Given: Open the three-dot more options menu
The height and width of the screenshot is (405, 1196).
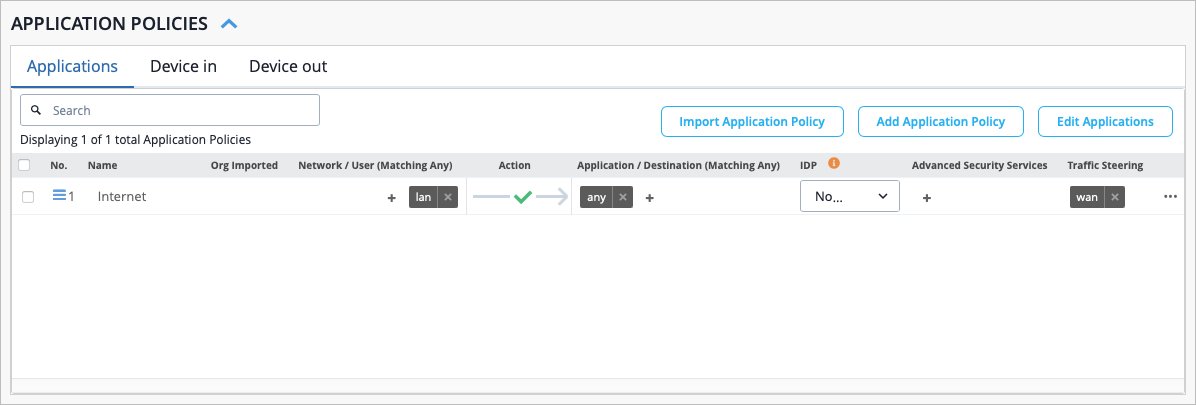Looking at the screenshot, I should point(1170,197).
